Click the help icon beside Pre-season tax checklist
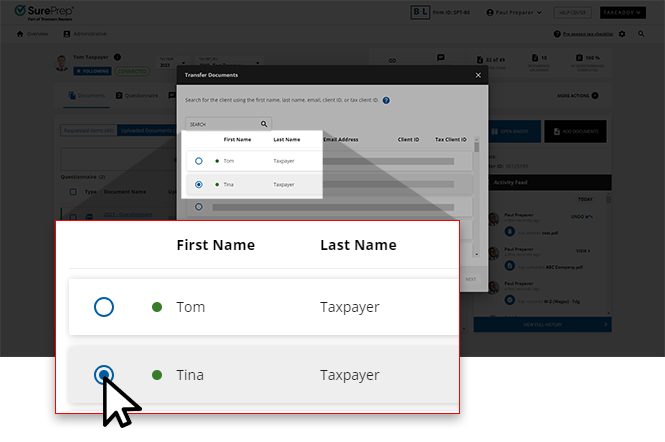Image resolution: width=665 pixels, height=442 pixels. [x=557, y=34]
